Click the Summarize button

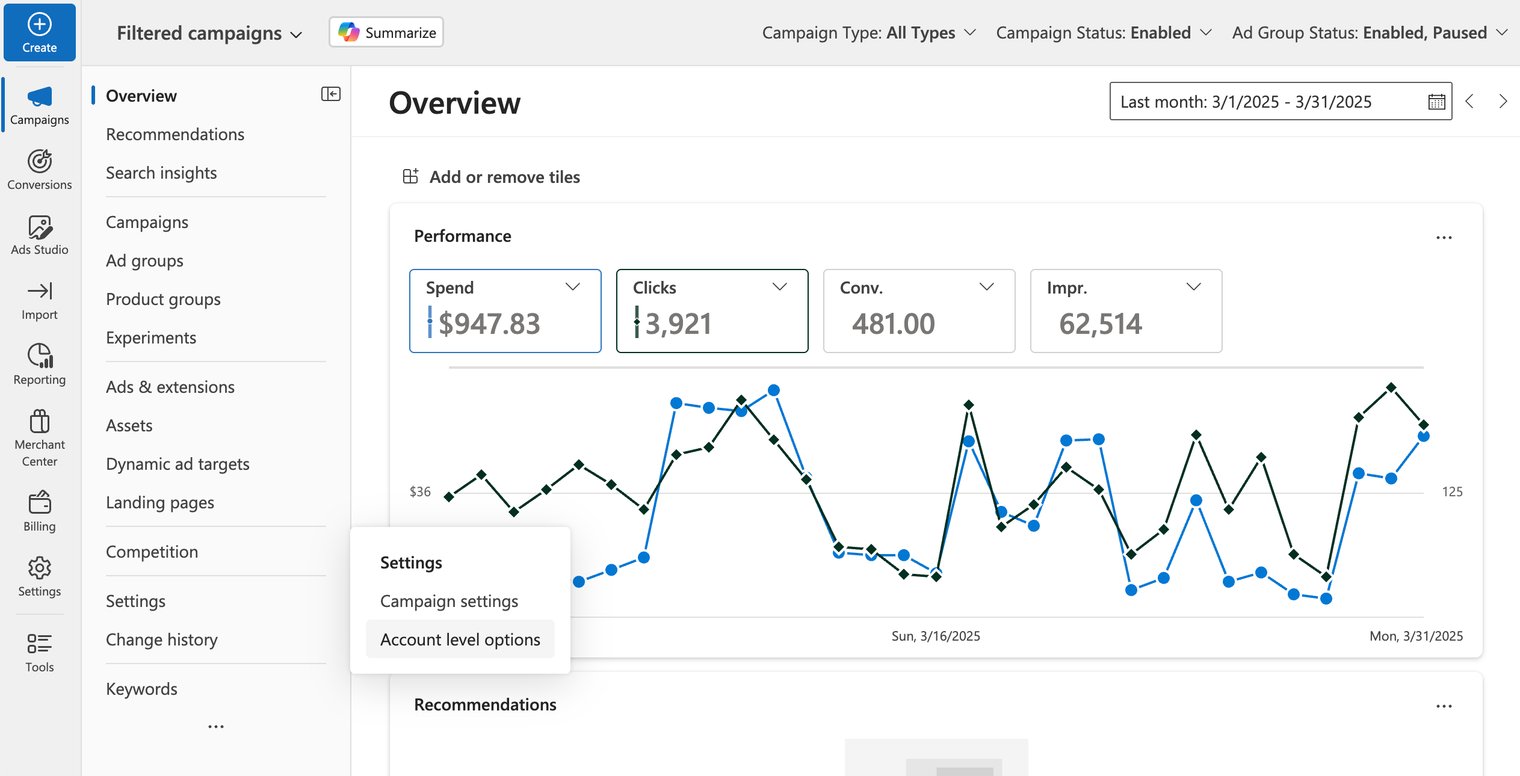[386, 33]
